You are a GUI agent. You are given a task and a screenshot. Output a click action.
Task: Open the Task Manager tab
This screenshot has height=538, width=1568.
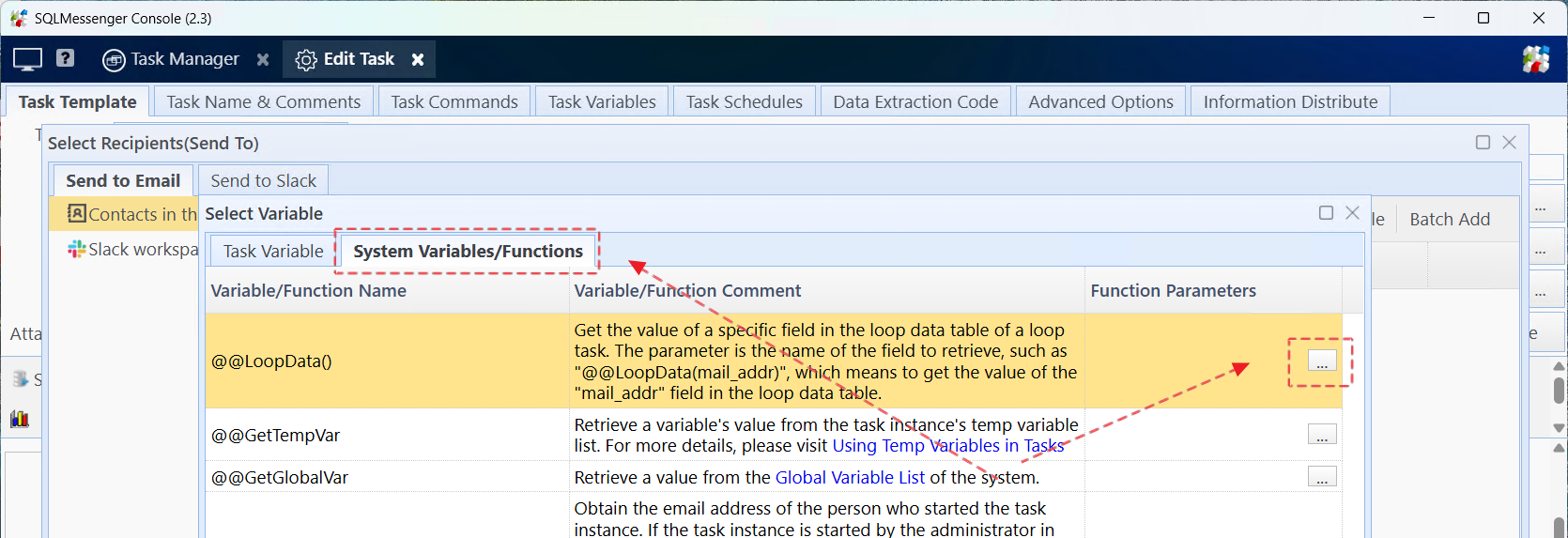pyautogui.click(x=171, y=59)
